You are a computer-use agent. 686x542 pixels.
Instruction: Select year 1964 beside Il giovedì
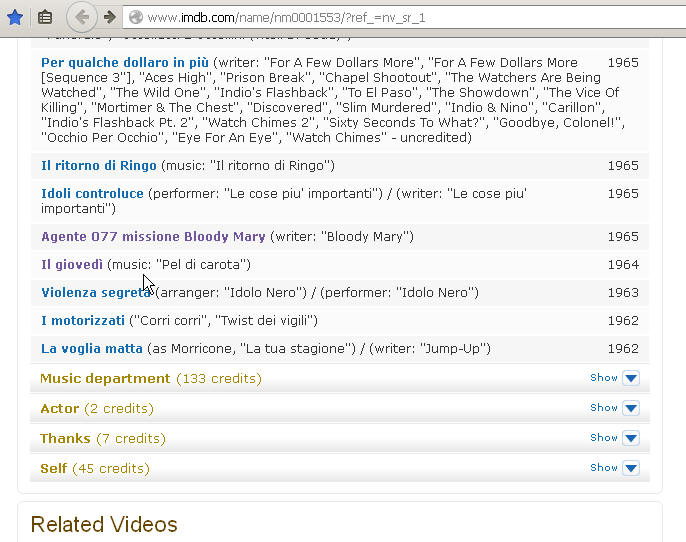click(x=623, y=265)
